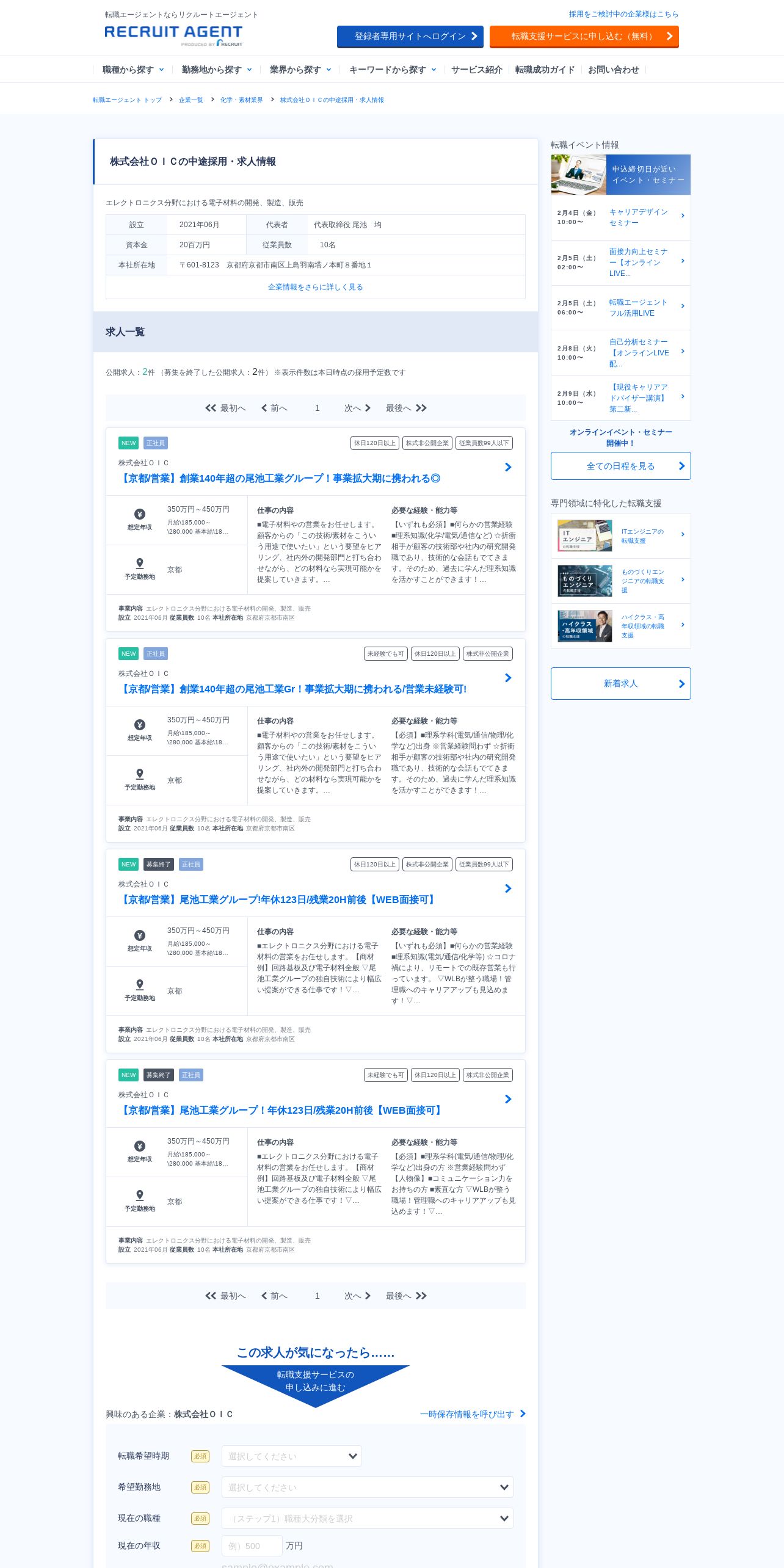Open job 尾池工業Gr！…営業未経験可!
784x1568 pixels.
pyautogui.click(x=292, y=689)
